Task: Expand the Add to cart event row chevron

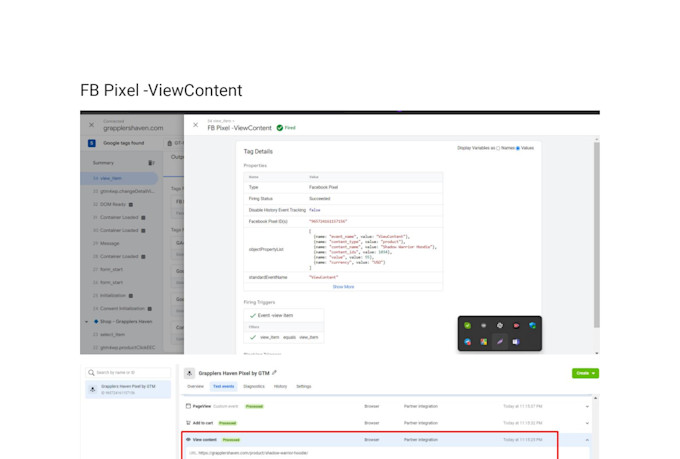Action: click(587, 423)
